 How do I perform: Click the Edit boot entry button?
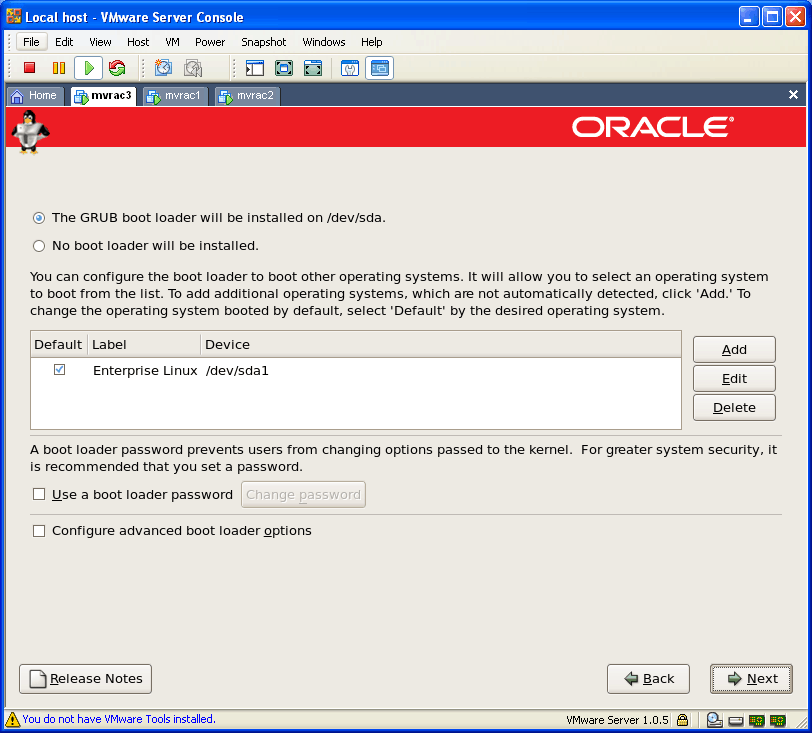(734, 379)
